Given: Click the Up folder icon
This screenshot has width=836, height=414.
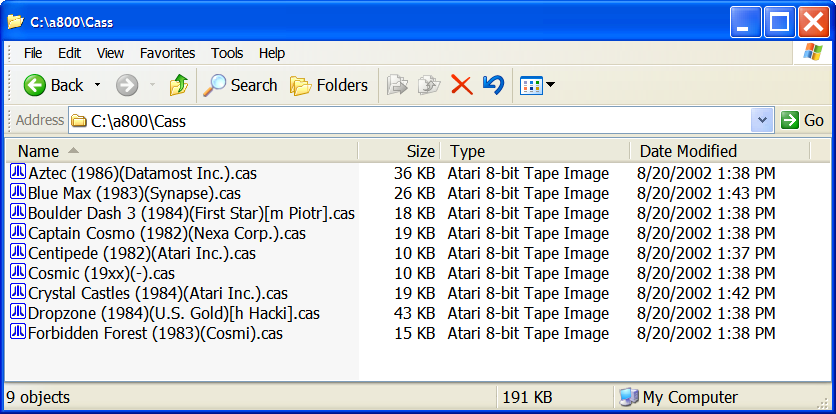Looking at the screenshot, I should coord(179,85).
